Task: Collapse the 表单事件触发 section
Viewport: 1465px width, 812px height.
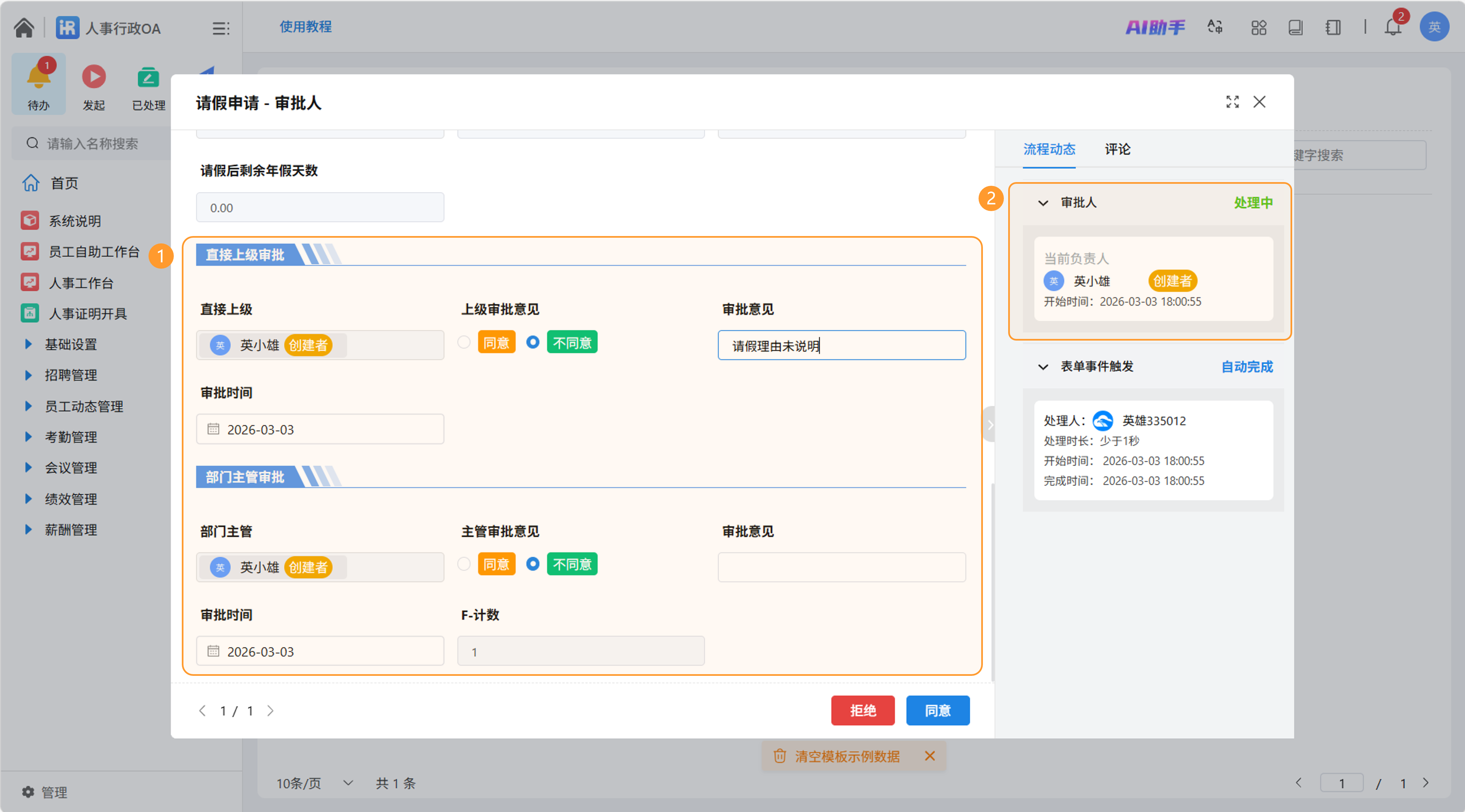Action: [1043, 367]
